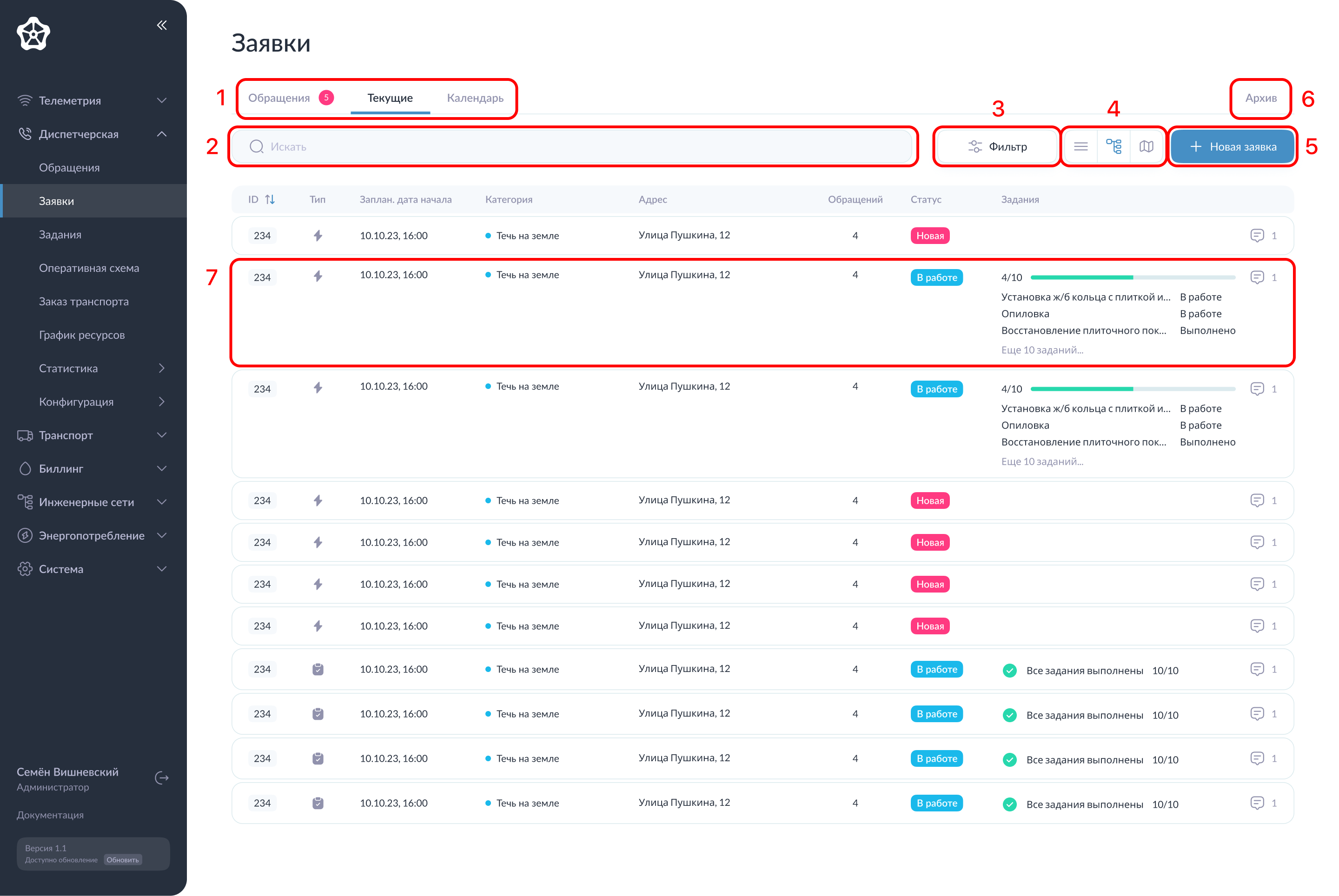
Task: Click the green checkmark near Все задания выполнены
Action: [1010, 670]
